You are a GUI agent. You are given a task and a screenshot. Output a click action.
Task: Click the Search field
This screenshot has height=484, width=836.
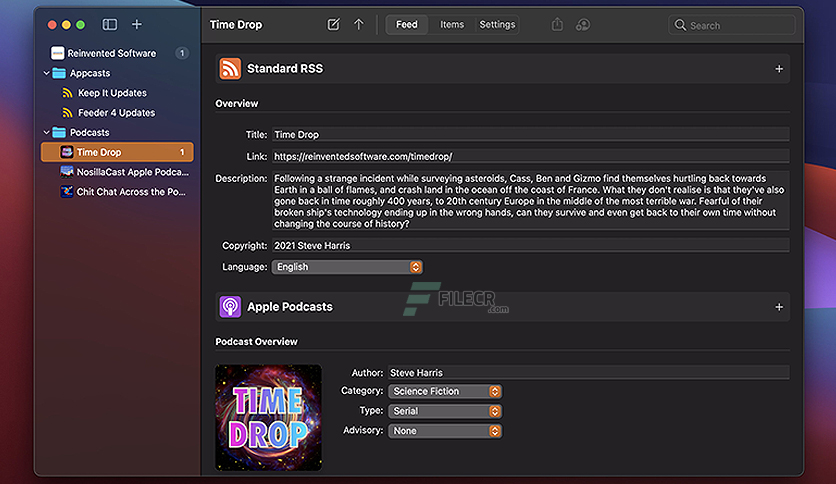point(732,25)
